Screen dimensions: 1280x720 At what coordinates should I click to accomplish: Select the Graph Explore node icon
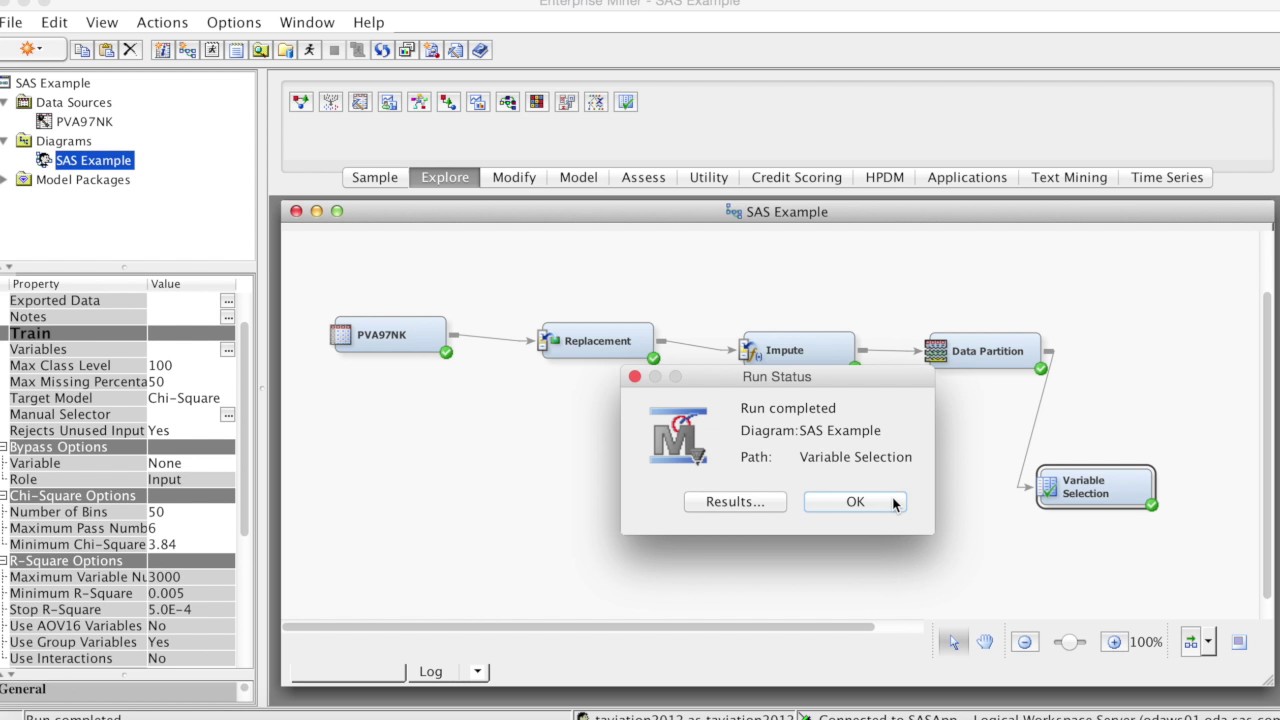389,102
